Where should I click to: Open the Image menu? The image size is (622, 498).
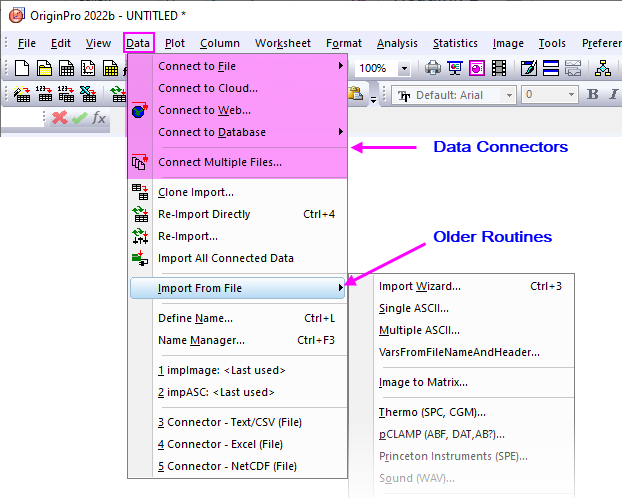[x=508, y=43]
